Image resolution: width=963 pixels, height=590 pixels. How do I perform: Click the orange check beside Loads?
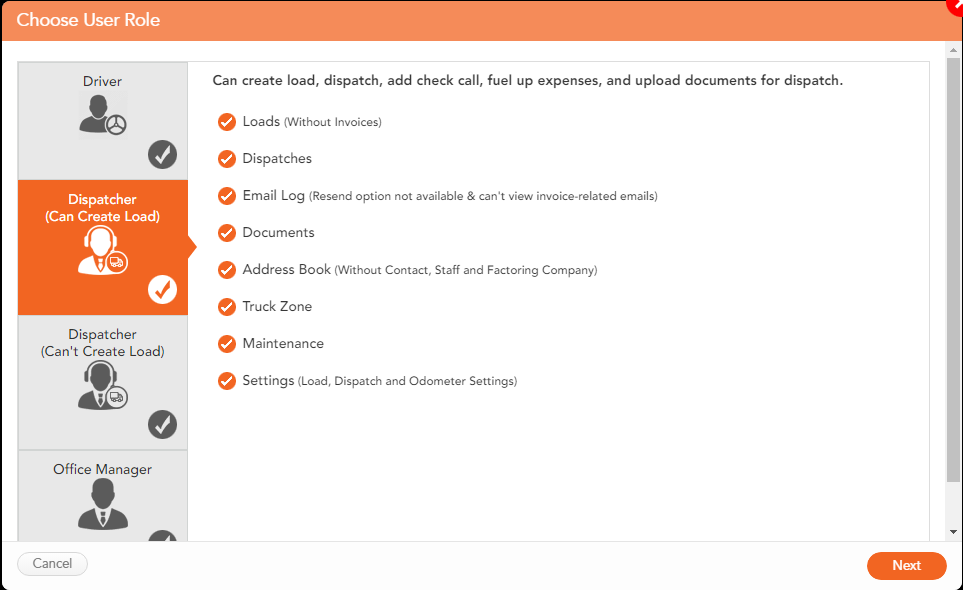click(227, 122)
